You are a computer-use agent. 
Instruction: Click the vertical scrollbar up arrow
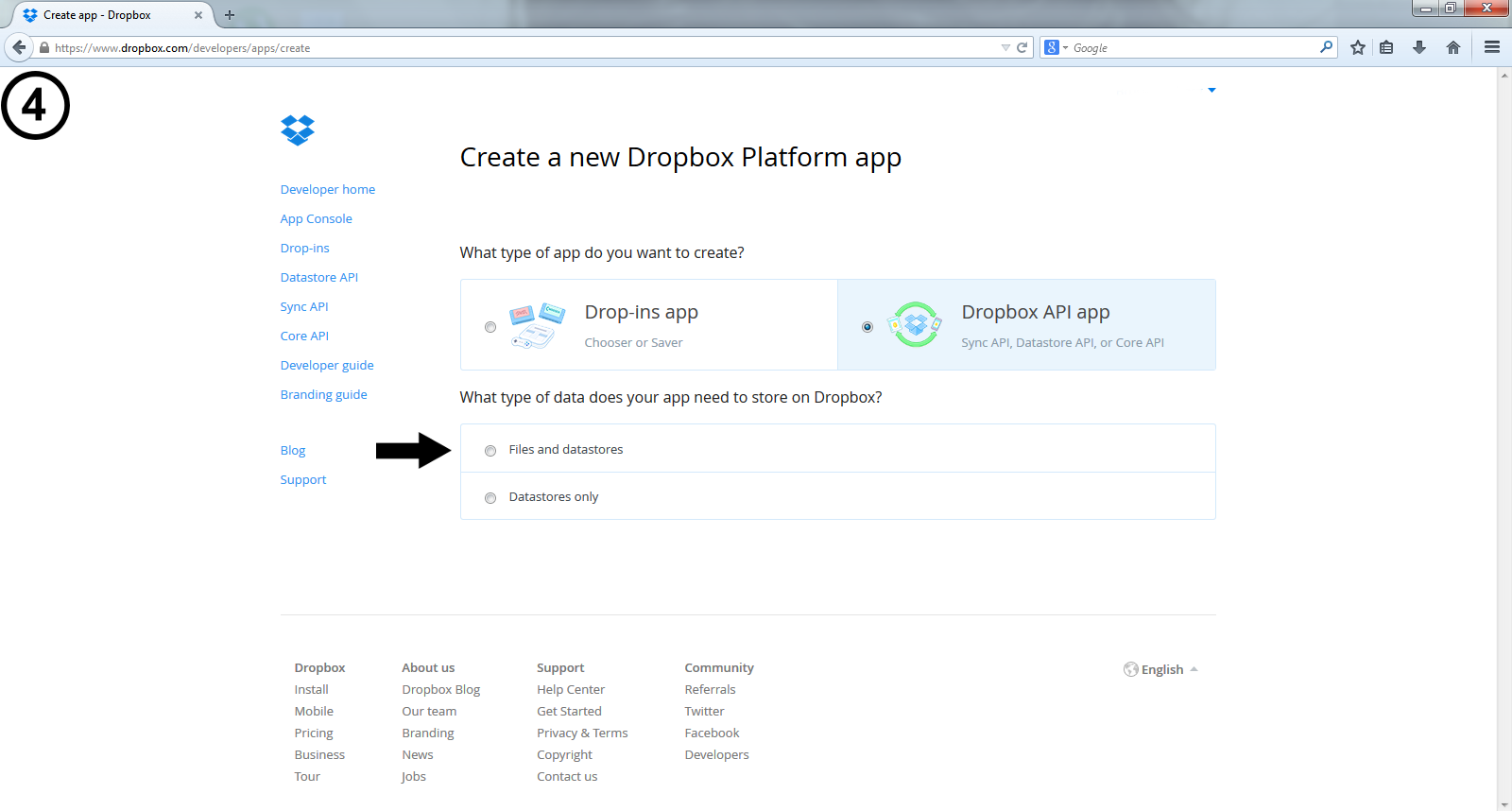pos(1504,74)
